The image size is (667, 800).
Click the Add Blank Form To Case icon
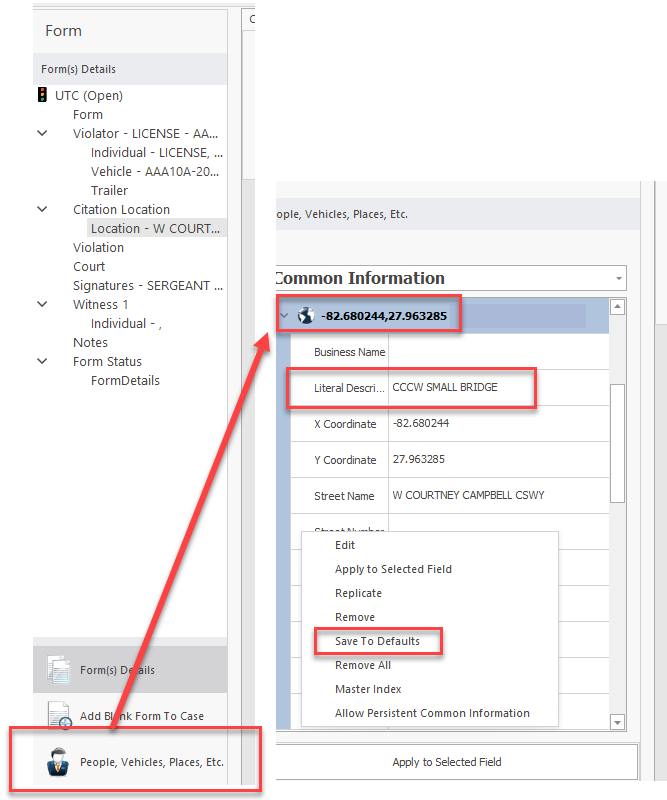(x=58, y=716)
